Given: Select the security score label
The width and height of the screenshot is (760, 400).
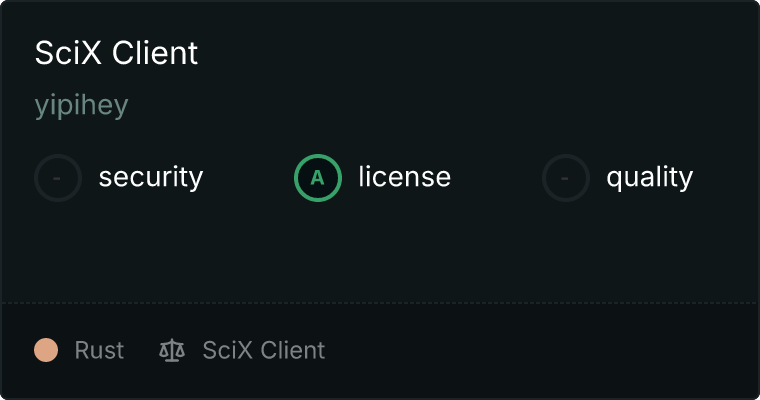Looking at the screenshot, I should point(151,178).
